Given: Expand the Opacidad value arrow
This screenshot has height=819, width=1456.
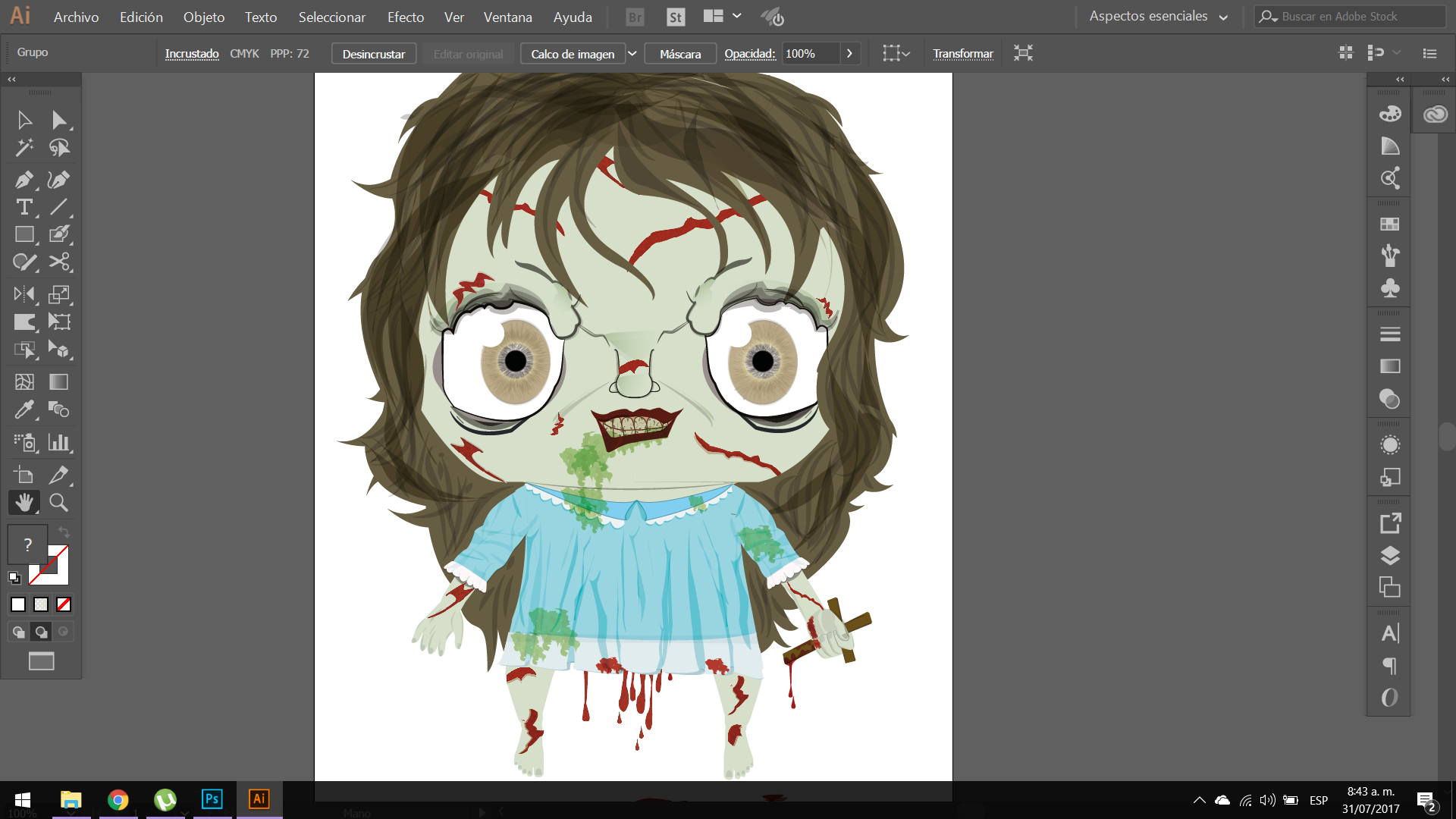Looking at the screenshot, I should coord(849,54).
